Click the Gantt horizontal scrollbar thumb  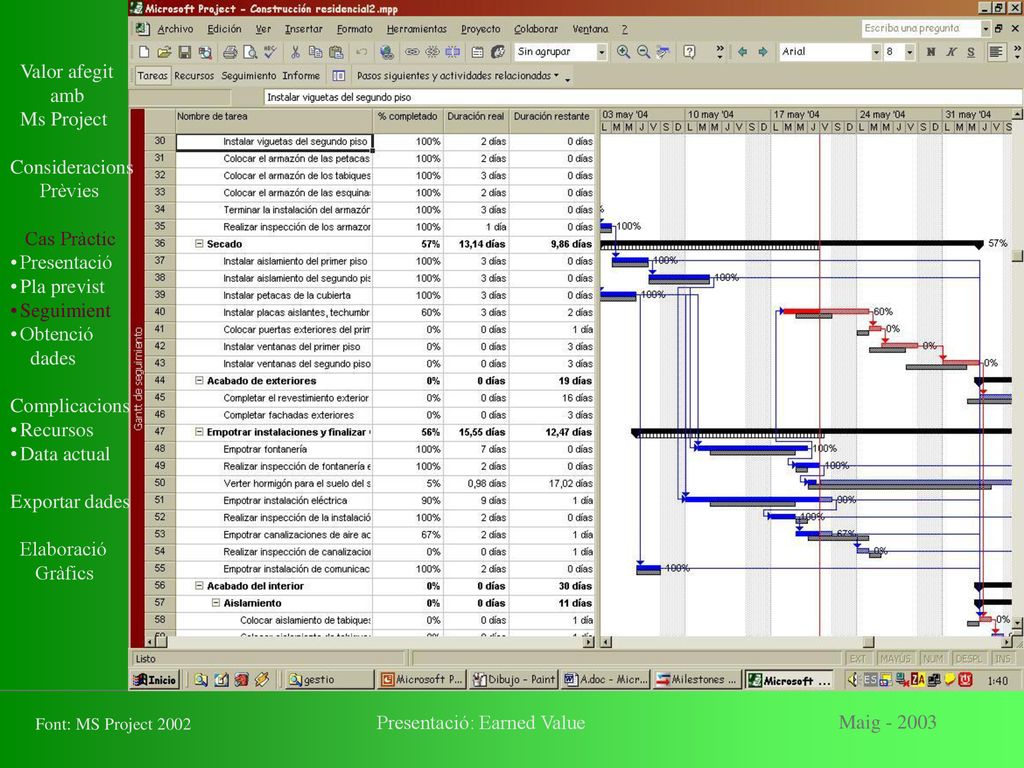coord(868,642)
